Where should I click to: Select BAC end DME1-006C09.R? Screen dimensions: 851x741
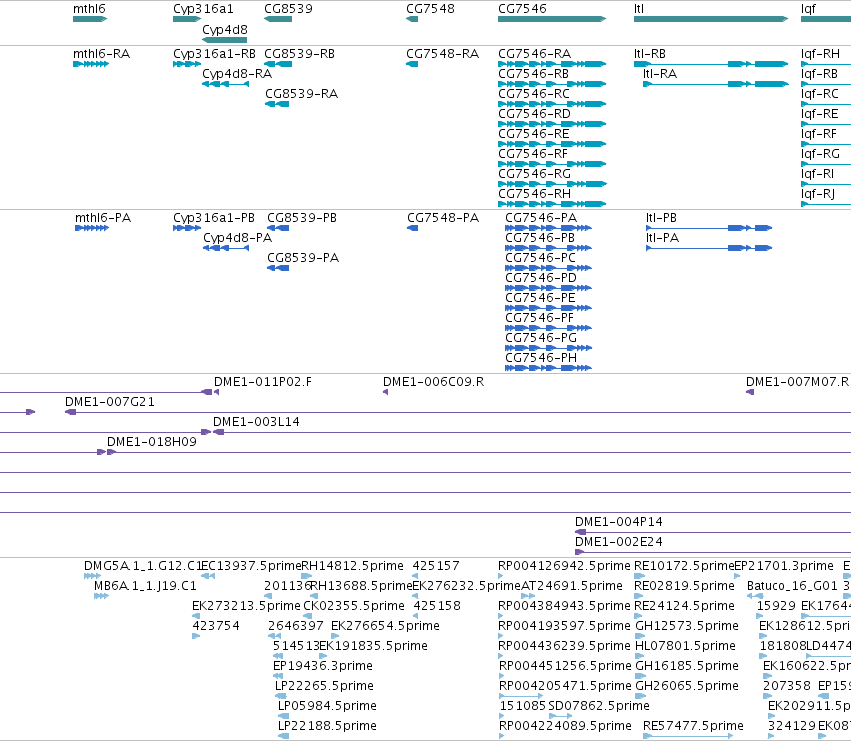tap(434, 382)
